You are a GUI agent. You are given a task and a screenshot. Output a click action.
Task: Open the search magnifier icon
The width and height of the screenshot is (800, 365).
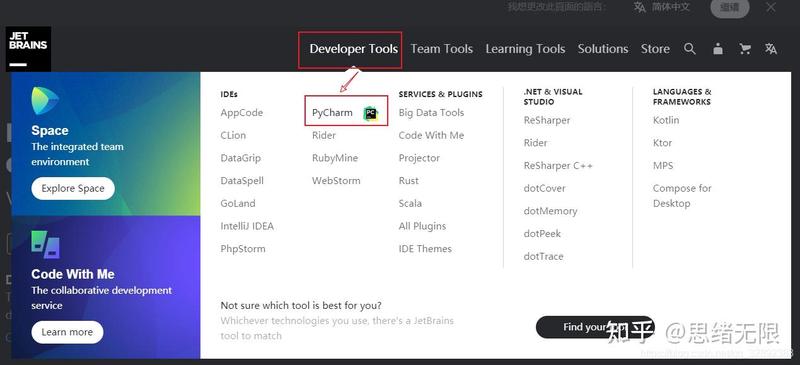click(690, 49)
